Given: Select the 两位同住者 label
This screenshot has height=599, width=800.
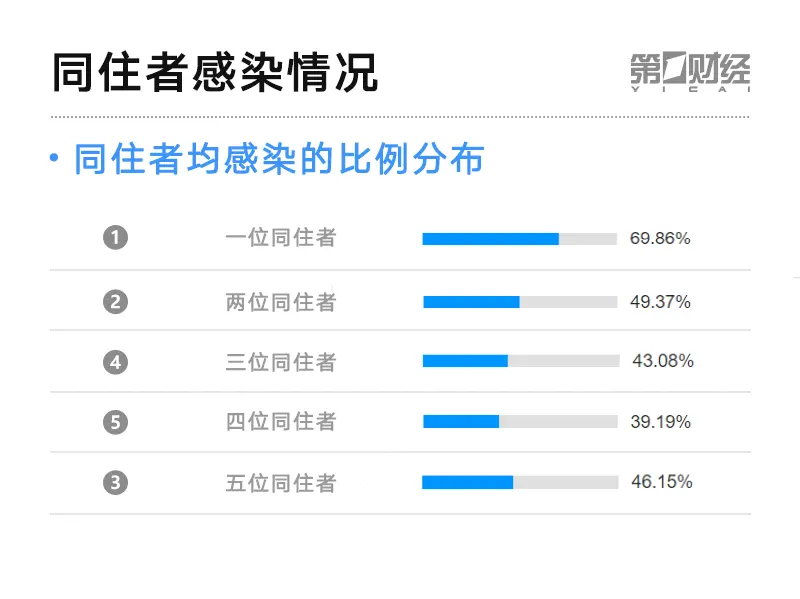Looking at the screenshot, I should [280, 302].
